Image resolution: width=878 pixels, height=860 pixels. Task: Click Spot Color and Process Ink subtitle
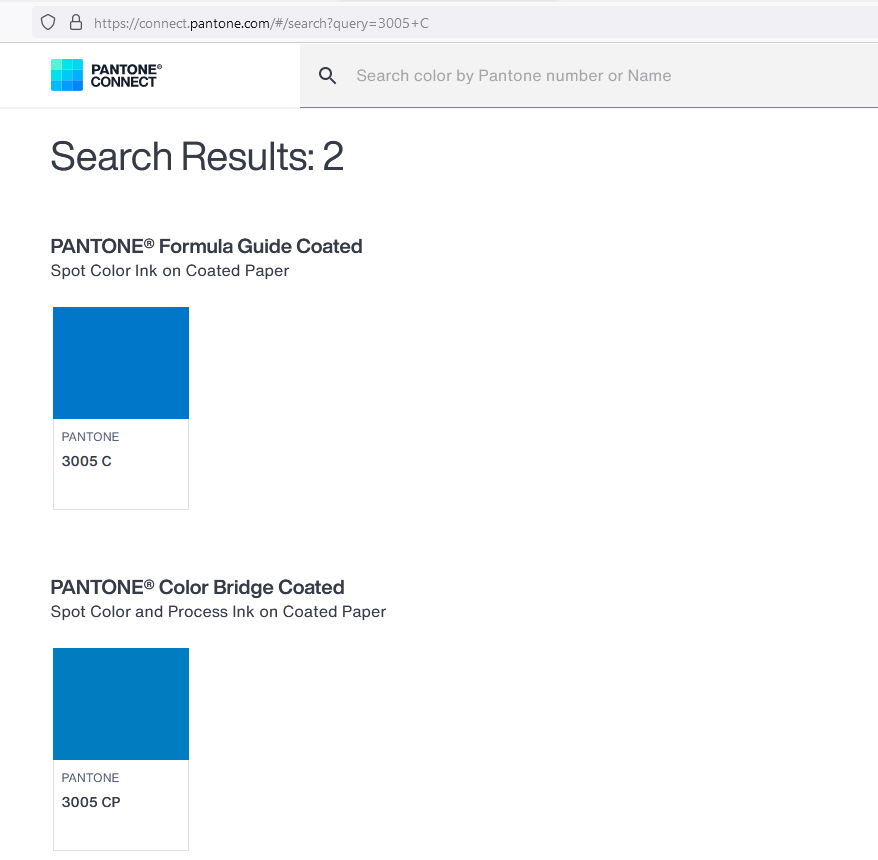click(x=218, y=612)
